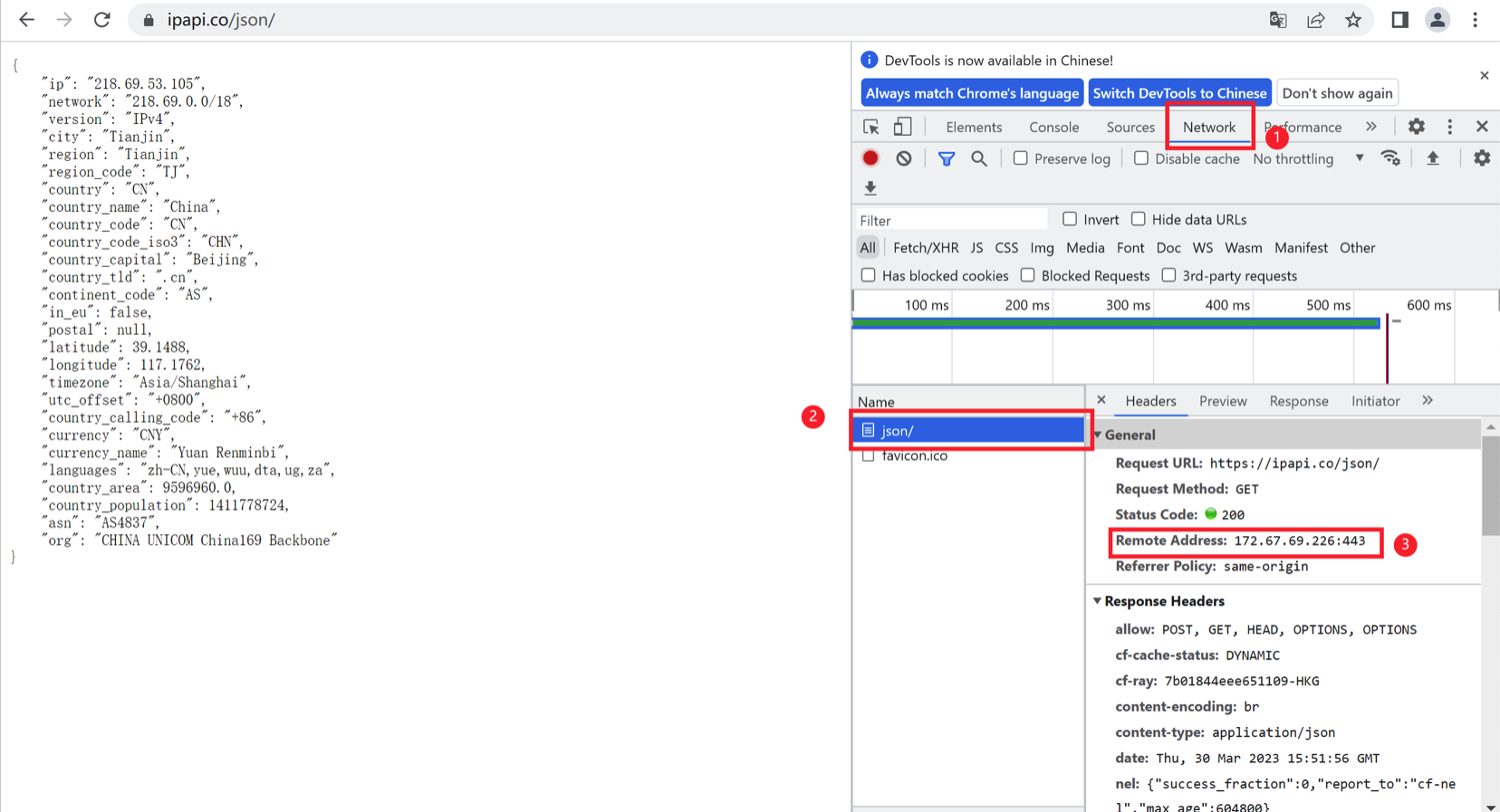Switch to Console tab
The width and height of the screenshot is (1500, 812).
1053,127
